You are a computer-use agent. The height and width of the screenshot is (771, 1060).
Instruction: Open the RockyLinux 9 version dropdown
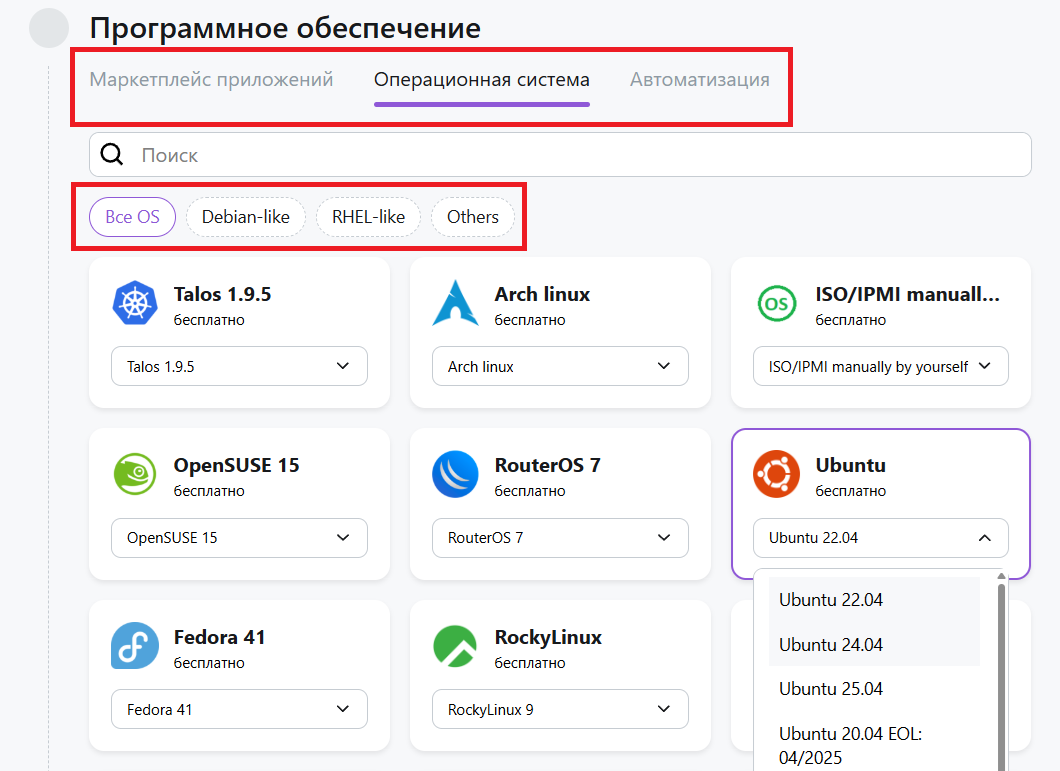560,709
